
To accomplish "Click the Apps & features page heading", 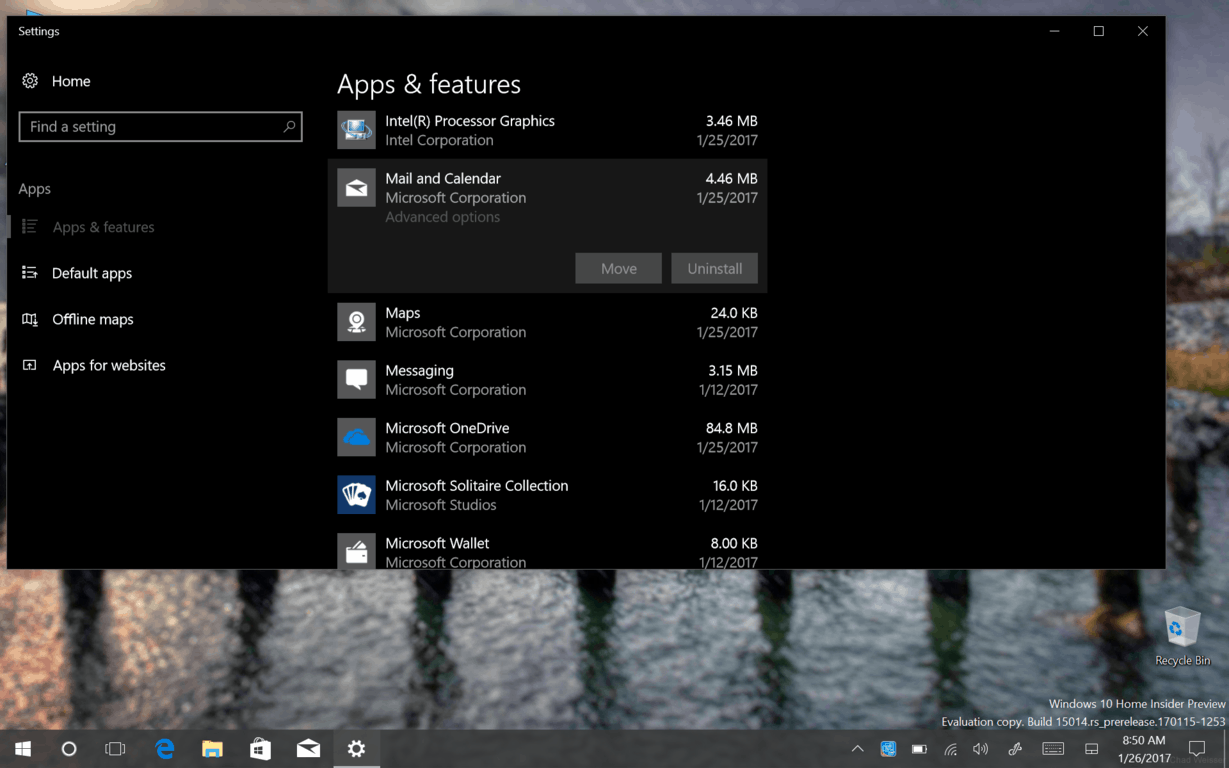I will point(429,84).
